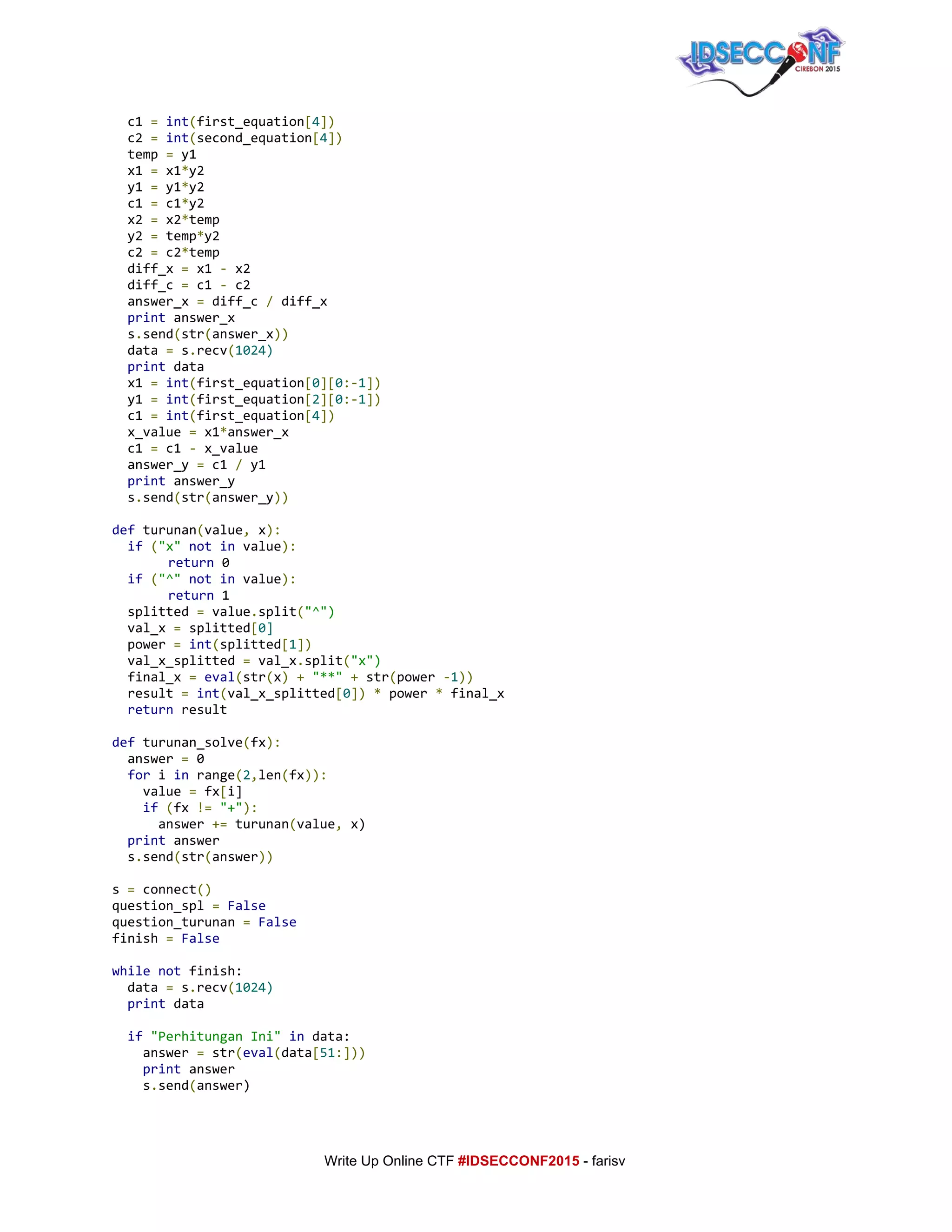Click the line starting 'result = int(val_x_splitted[0])'
The height and width of the screenshot is (1232, 952).
tap(316, 694)
